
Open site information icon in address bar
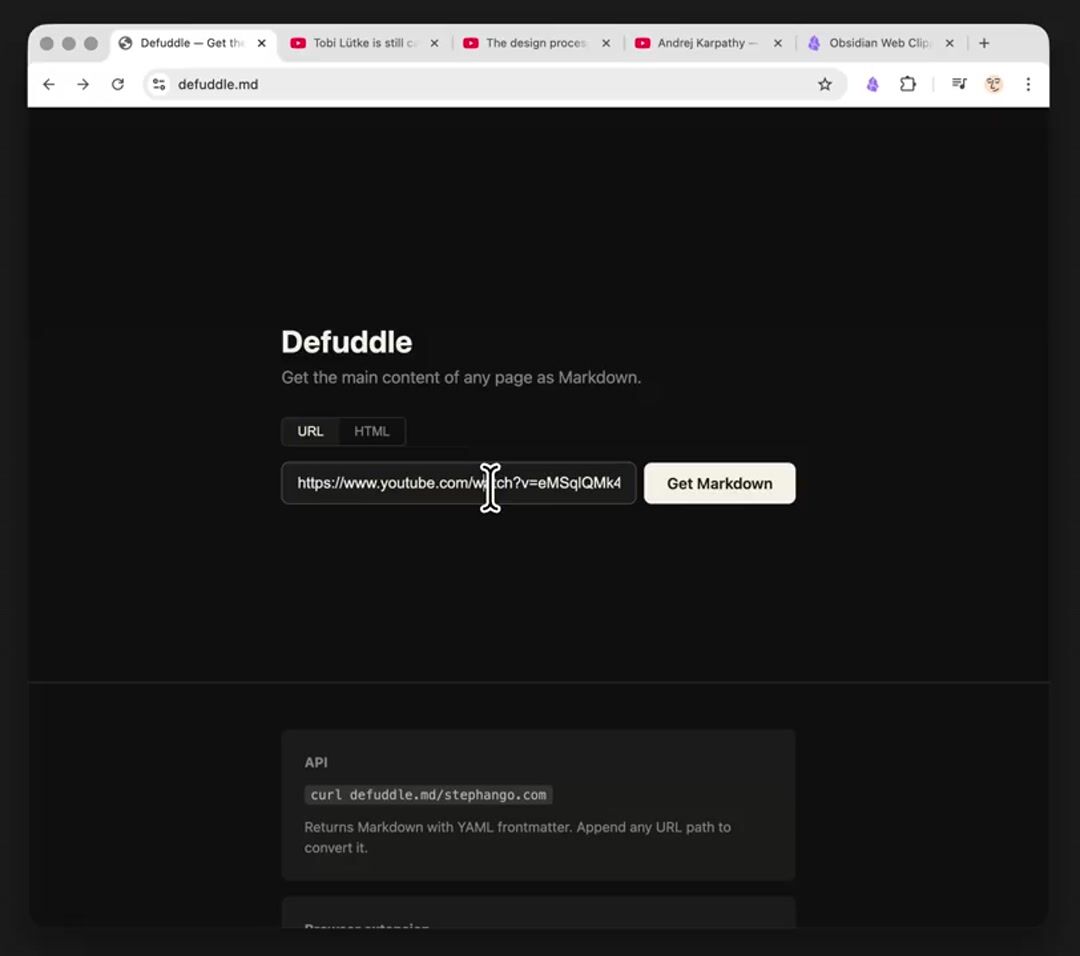[x=159, y=84]
